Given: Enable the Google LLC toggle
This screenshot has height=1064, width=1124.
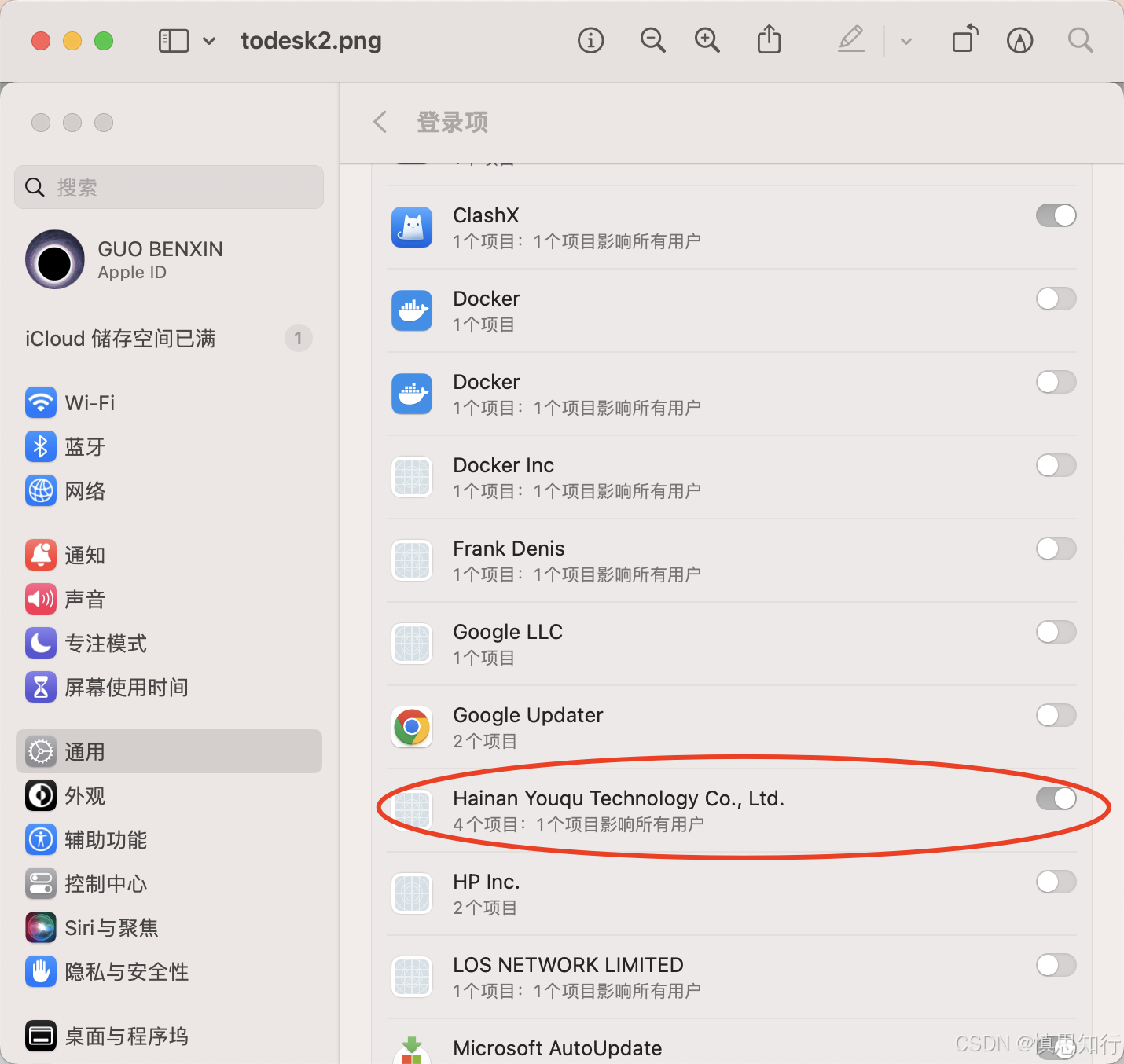Looking at the screenshot, I should pyautogui.click(x=1056, y=632).
